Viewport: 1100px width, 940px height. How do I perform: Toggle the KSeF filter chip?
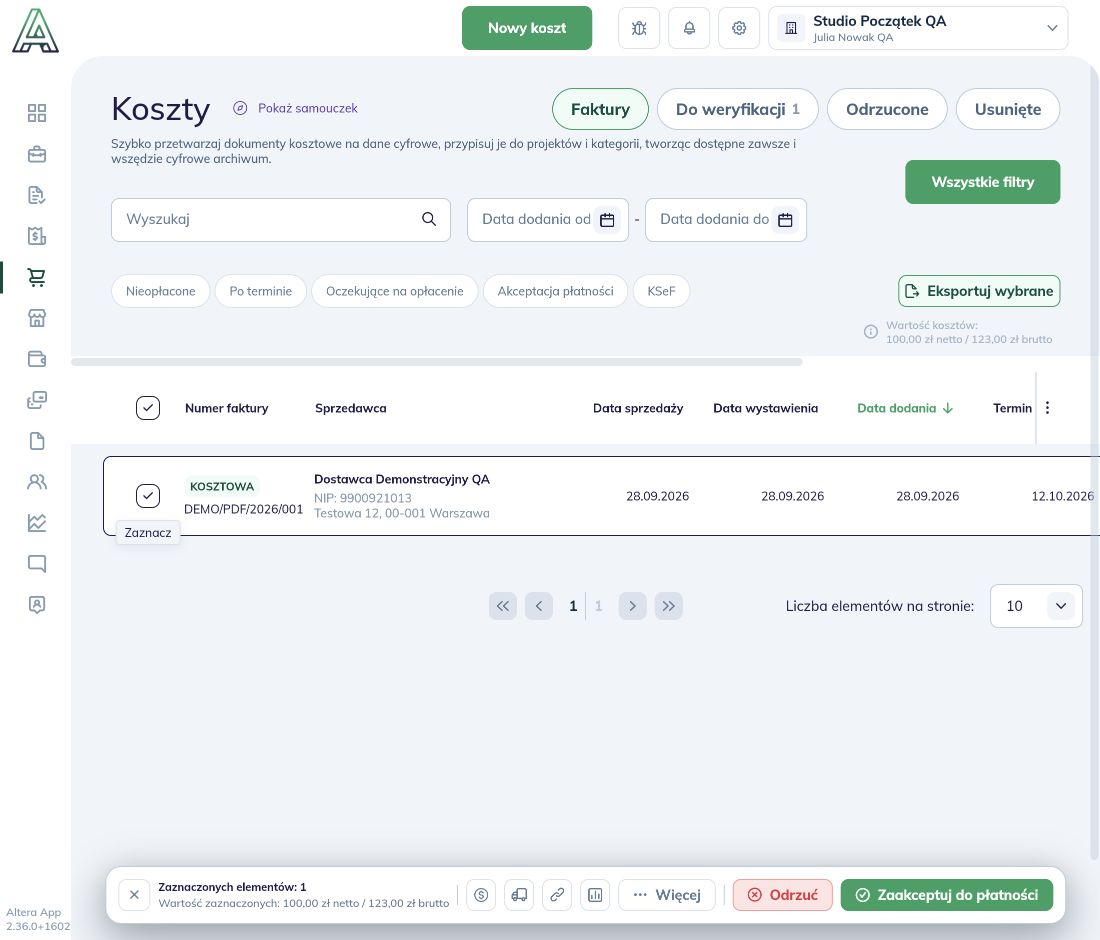point(661,291)
